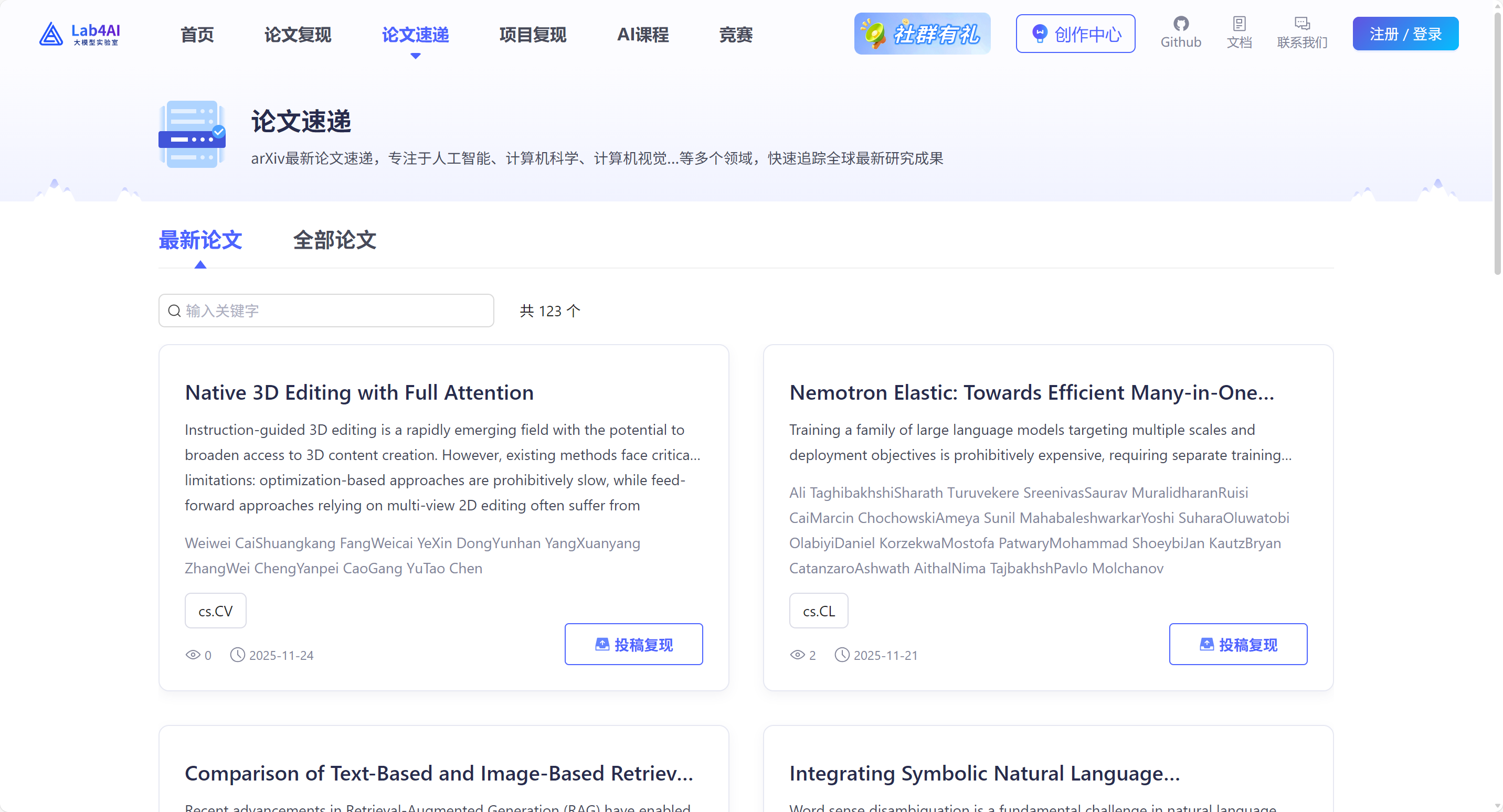
Task: Click 投稿复现 on Native 3D Editing card
Action: click(x=633, y=644)
